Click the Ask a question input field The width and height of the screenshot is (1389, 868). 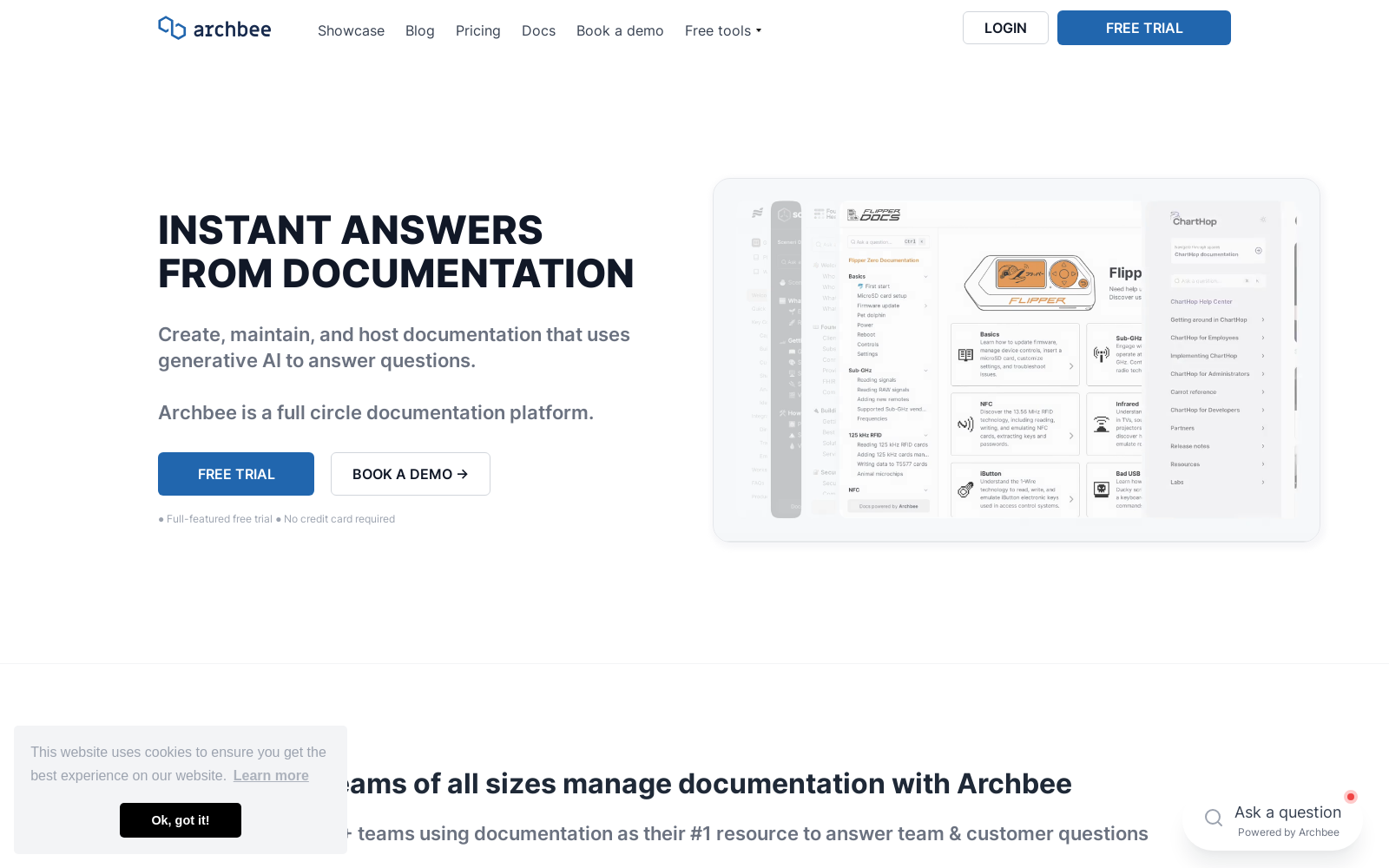pyautogui.click(x=1287, y=812)
